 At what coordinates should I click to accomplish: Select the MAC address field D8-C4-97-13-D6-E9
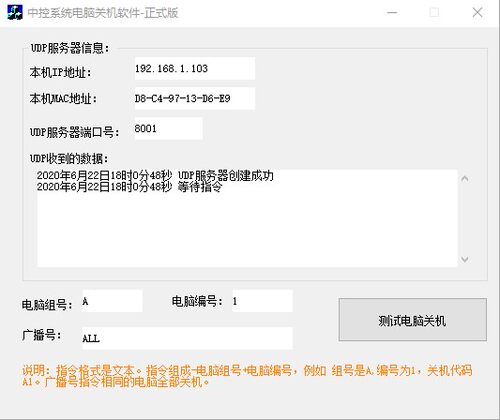[x=195, y=98]
